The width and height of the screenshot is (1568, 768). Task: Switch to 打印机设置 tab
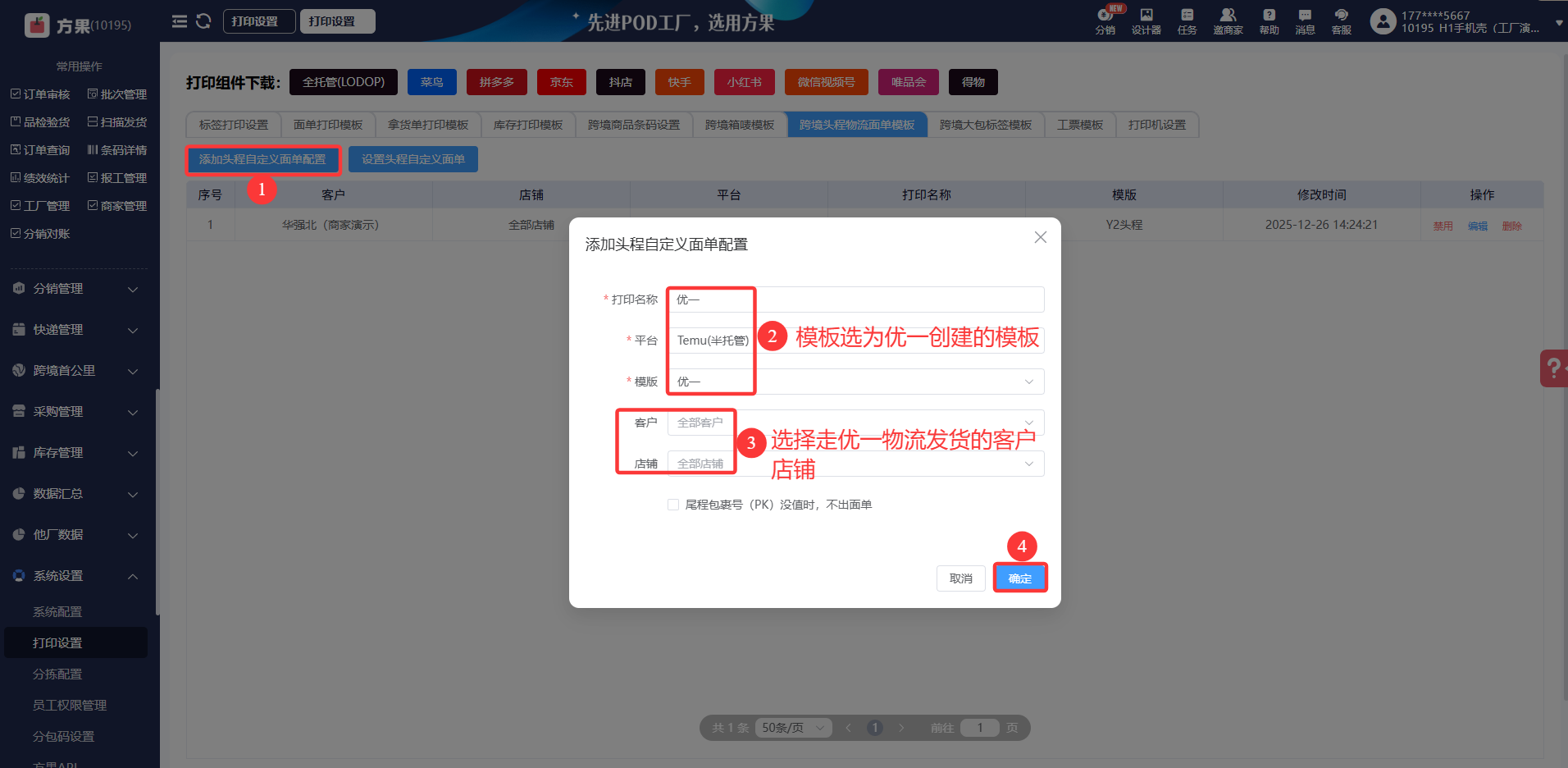click(x=1157, y=125)
